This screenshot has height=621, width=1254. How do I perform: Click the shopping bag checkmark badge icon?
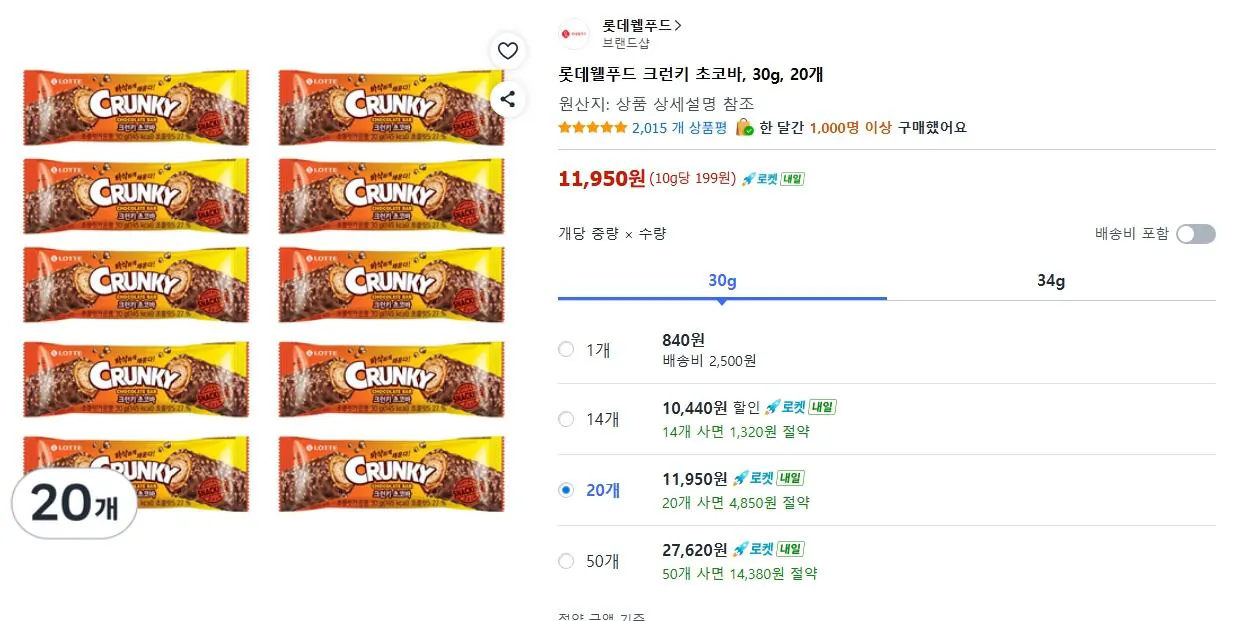tap(744, 128)
